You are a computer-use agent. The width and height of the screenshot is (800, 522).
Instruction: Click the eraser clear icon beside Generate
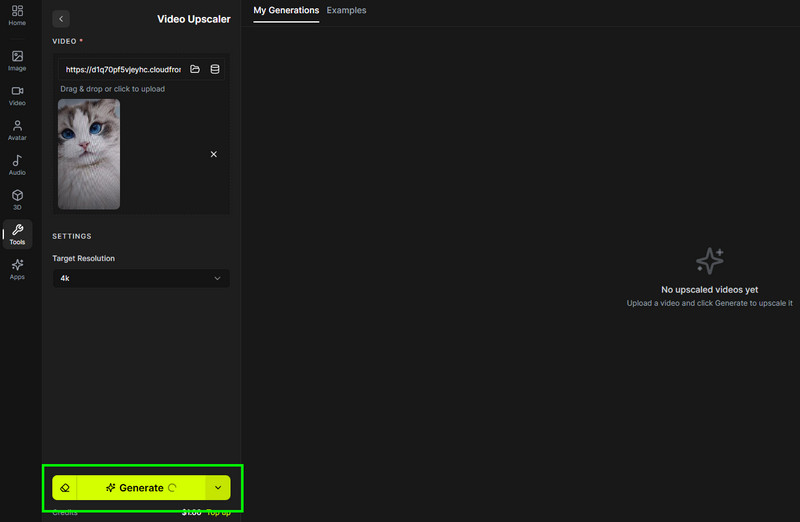point(65,488)
